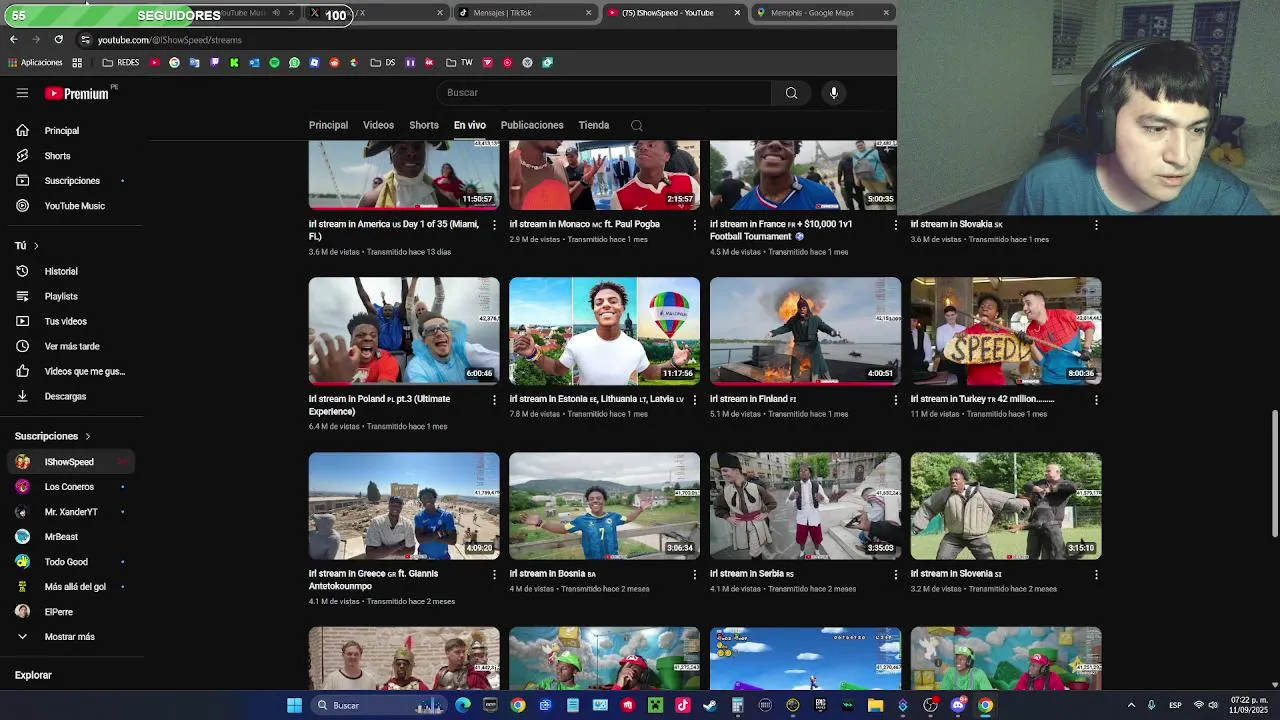Search within the channel using magnifier icon
The height and width of the screenshot is (720, 1280).
636,126
